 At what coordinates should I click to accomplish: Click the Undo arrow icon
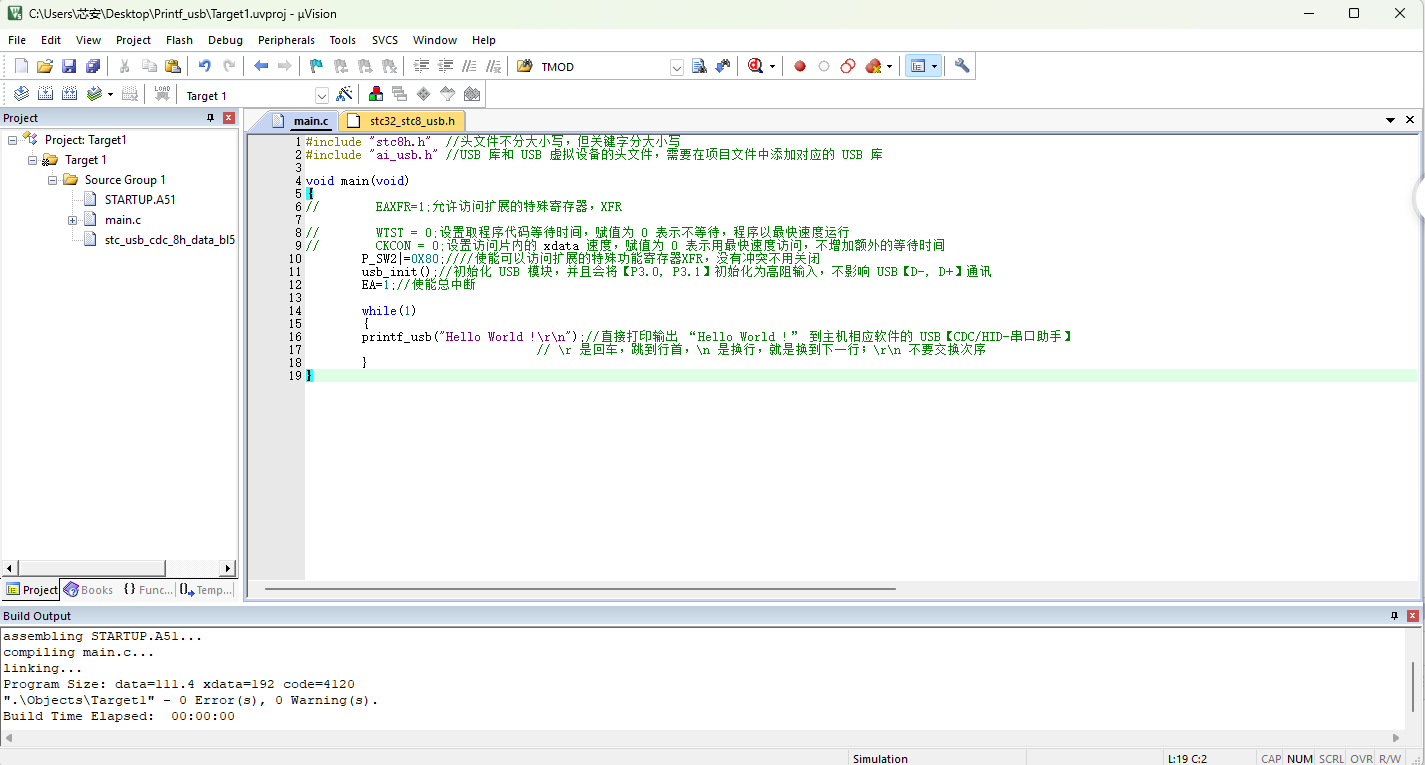(x=205, y=66)
